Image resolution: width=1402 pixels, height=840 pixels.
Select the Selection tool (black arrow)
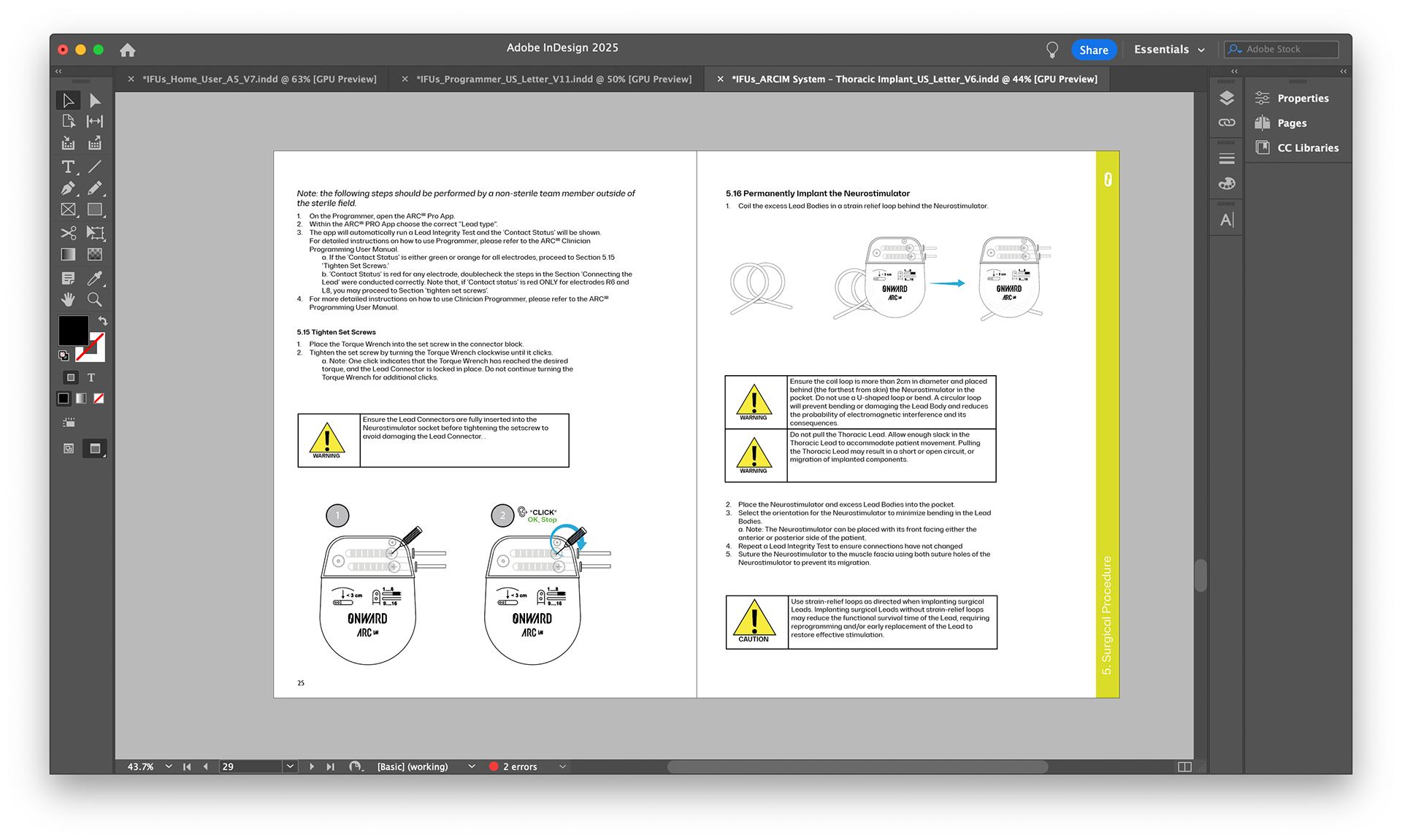coord(69,100)
